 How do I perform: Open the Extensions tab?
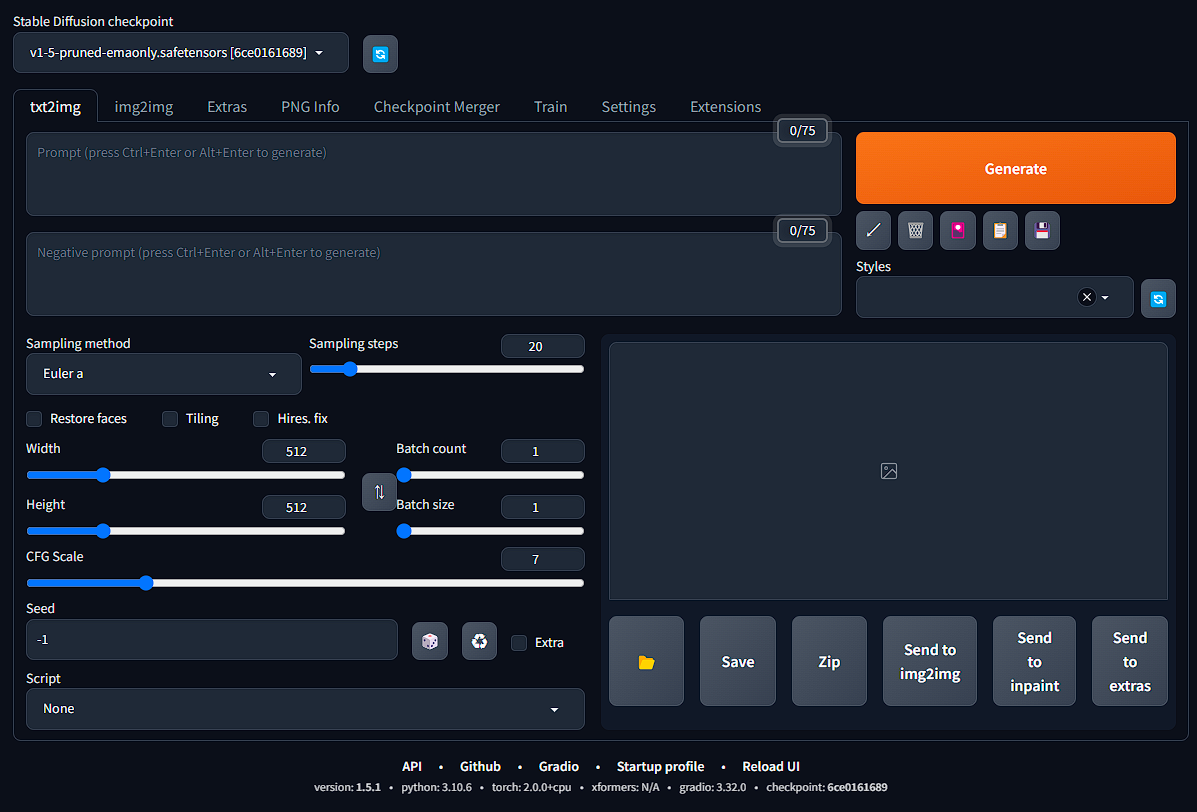tap(725, 107)
